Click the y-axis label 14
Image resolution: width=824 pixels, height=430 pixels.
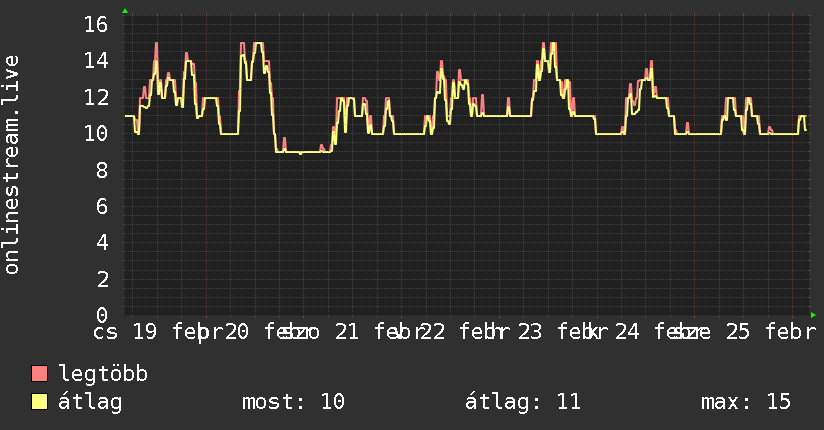pos(96,61)
